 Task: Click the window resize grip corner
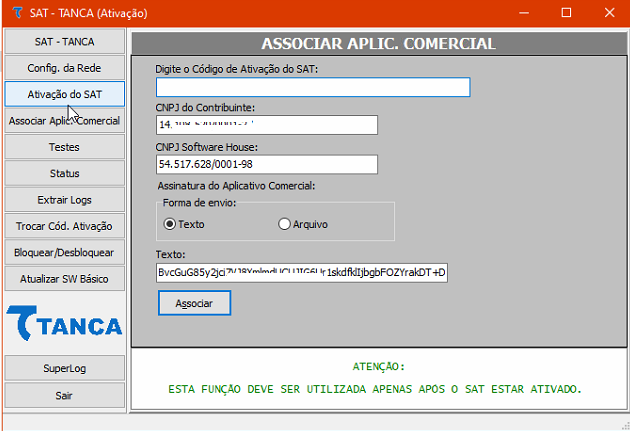(625, 425)
